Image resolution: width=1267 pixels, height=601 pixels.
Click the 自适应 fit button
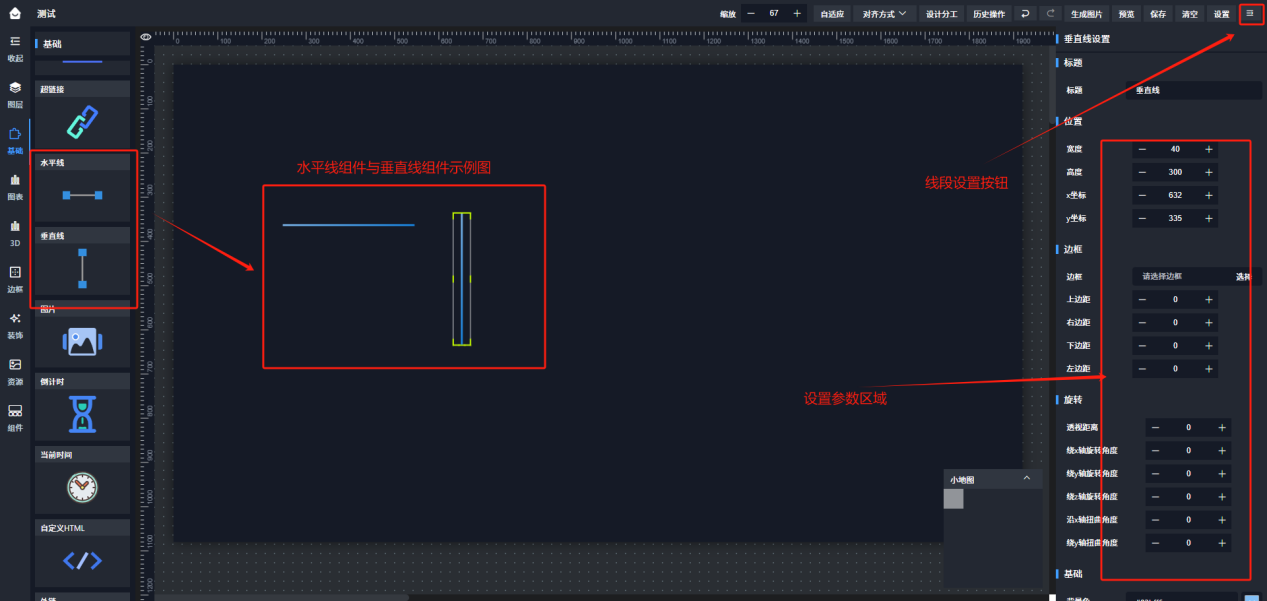click(832, 14)
